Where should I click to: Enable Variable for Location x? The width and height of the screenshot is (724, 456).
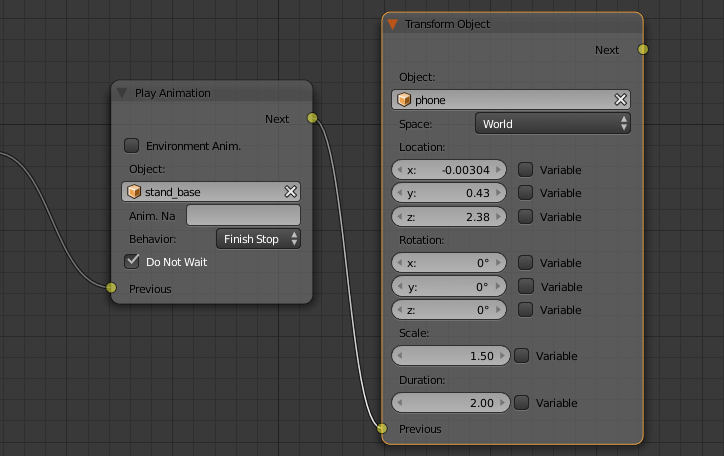(525, 169)
